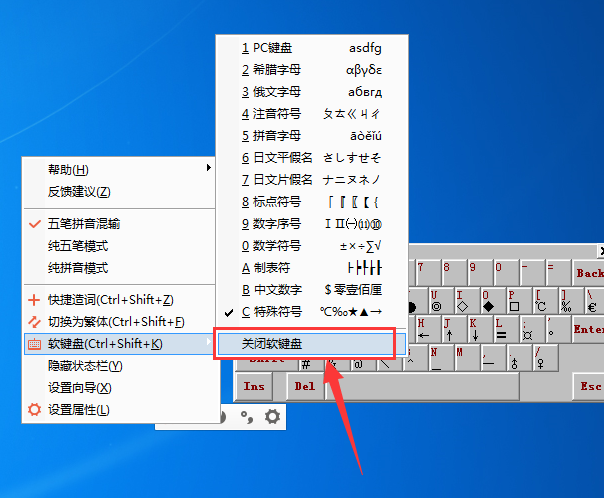Click the punctuation icon on the IME status bar

pyautogui.click(x=247, y=417)
